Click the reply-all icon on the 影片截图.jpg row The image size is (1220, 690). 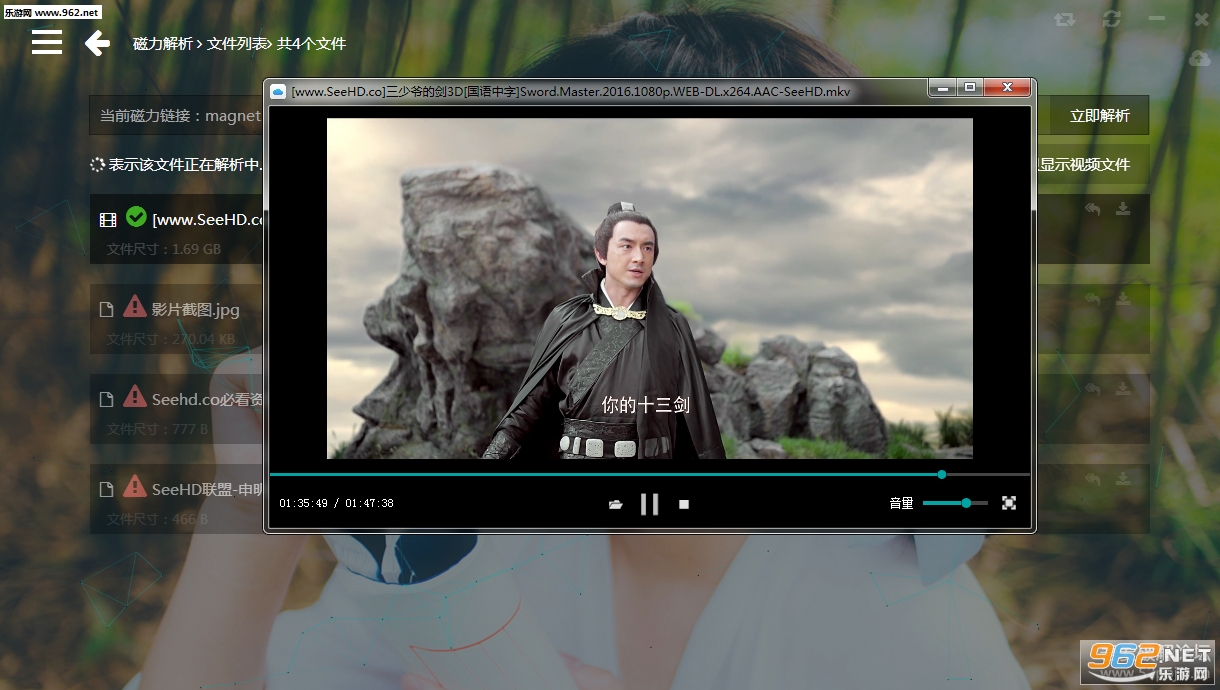(1093, 299)
